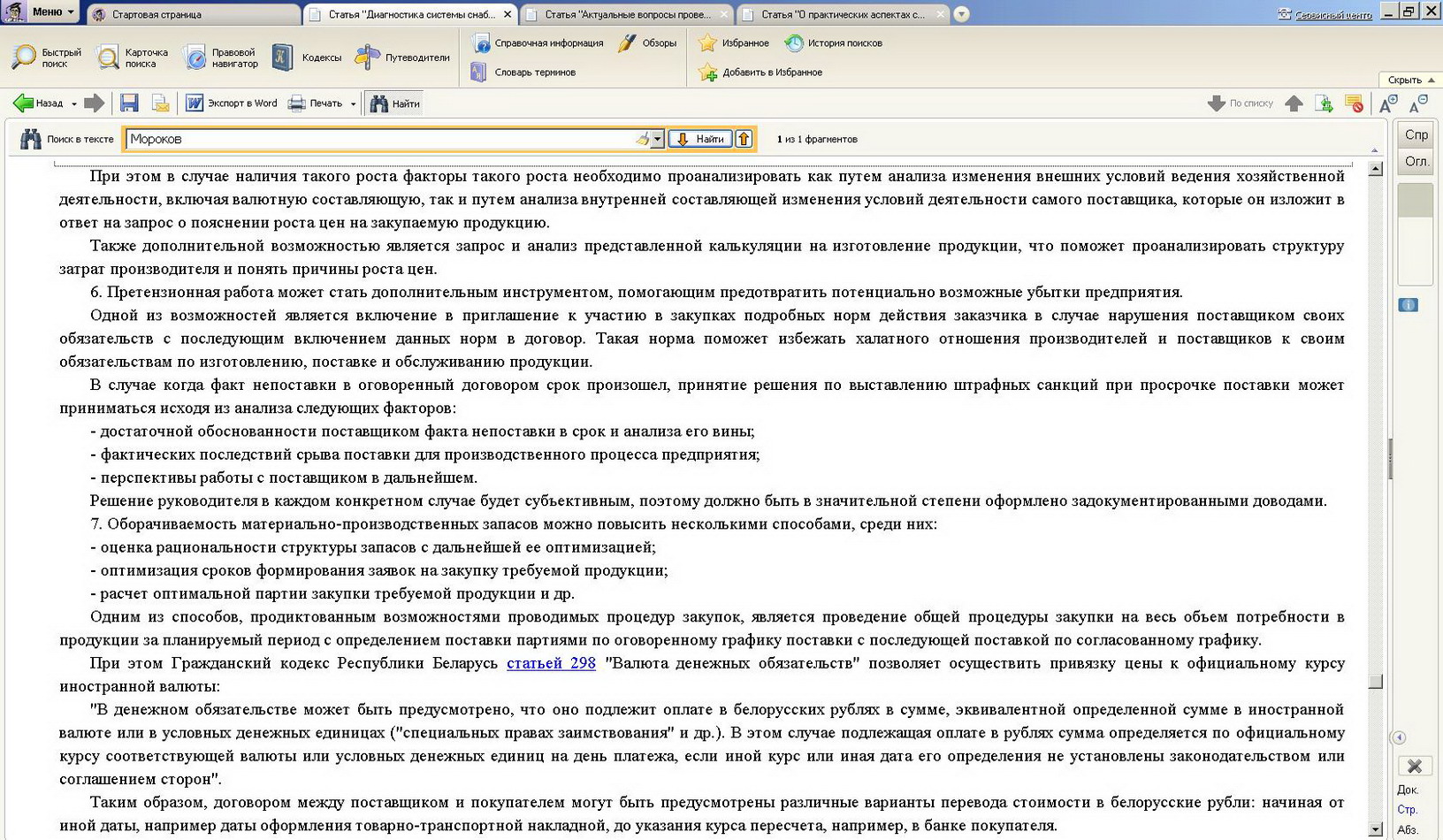Open the Печать dropdown arrow

(x=353, y=104)
